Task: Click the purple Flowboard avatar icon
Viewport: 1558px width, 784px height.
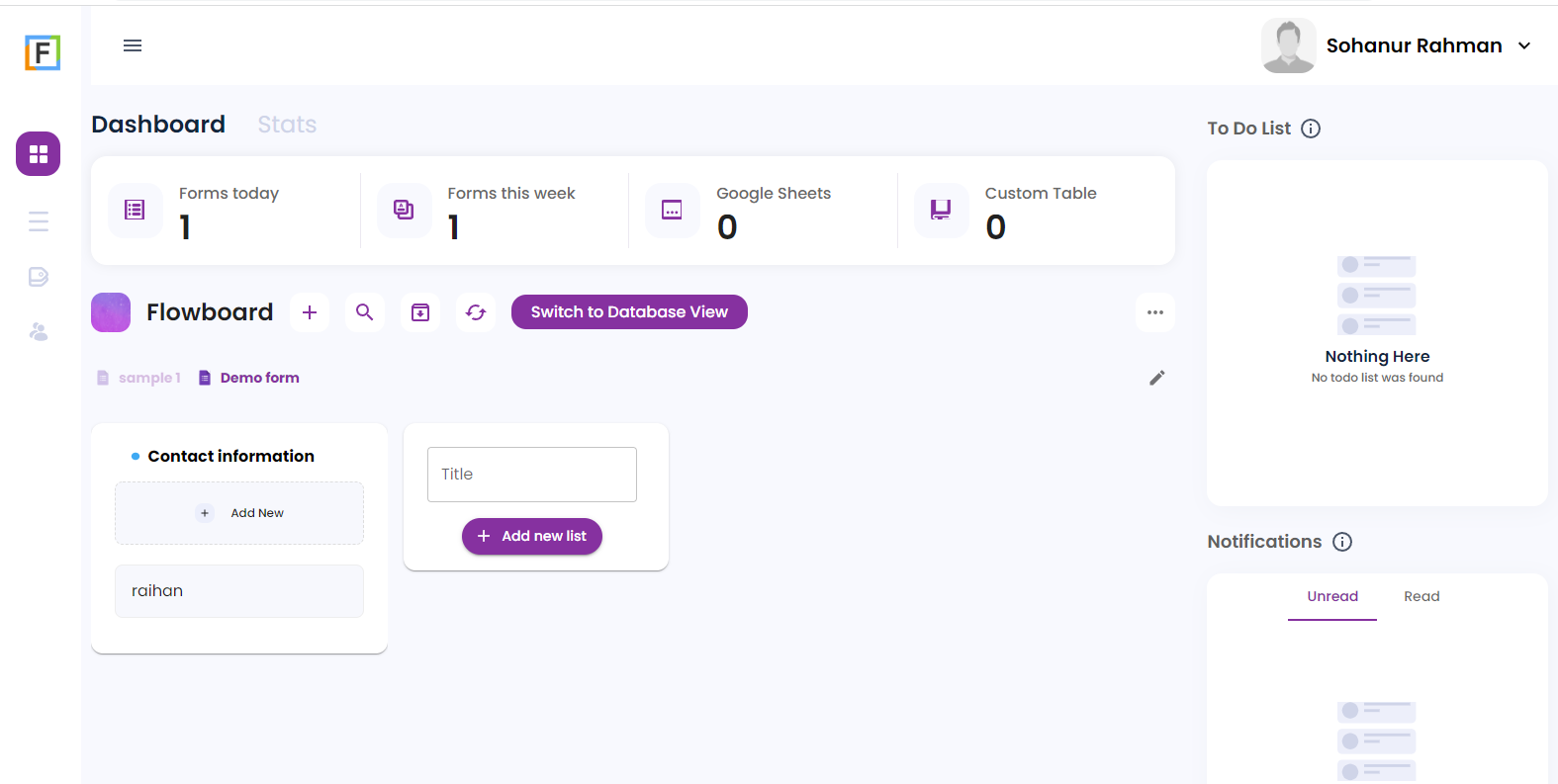Action: [111, 312]
